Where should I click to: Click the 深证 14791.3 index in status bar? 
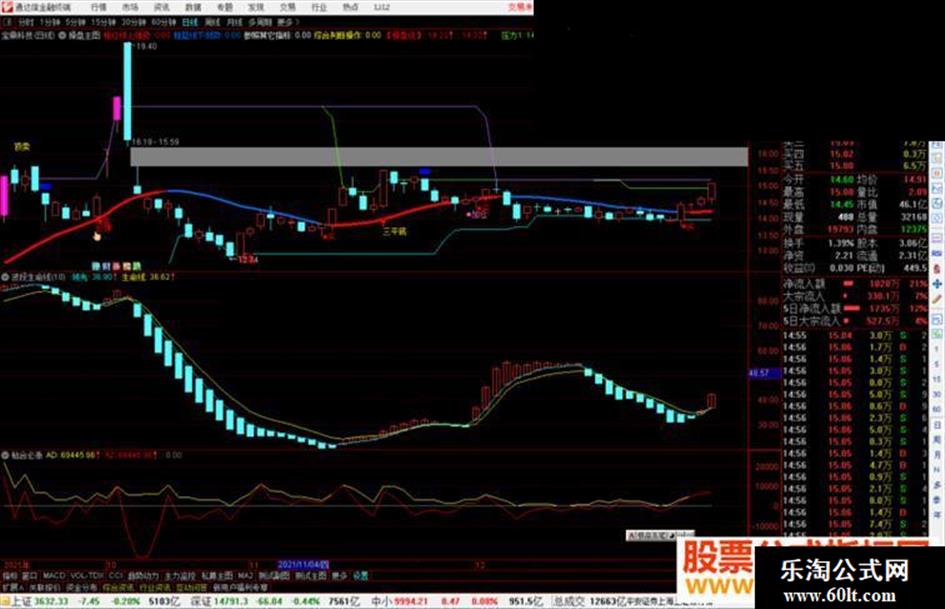219,601
